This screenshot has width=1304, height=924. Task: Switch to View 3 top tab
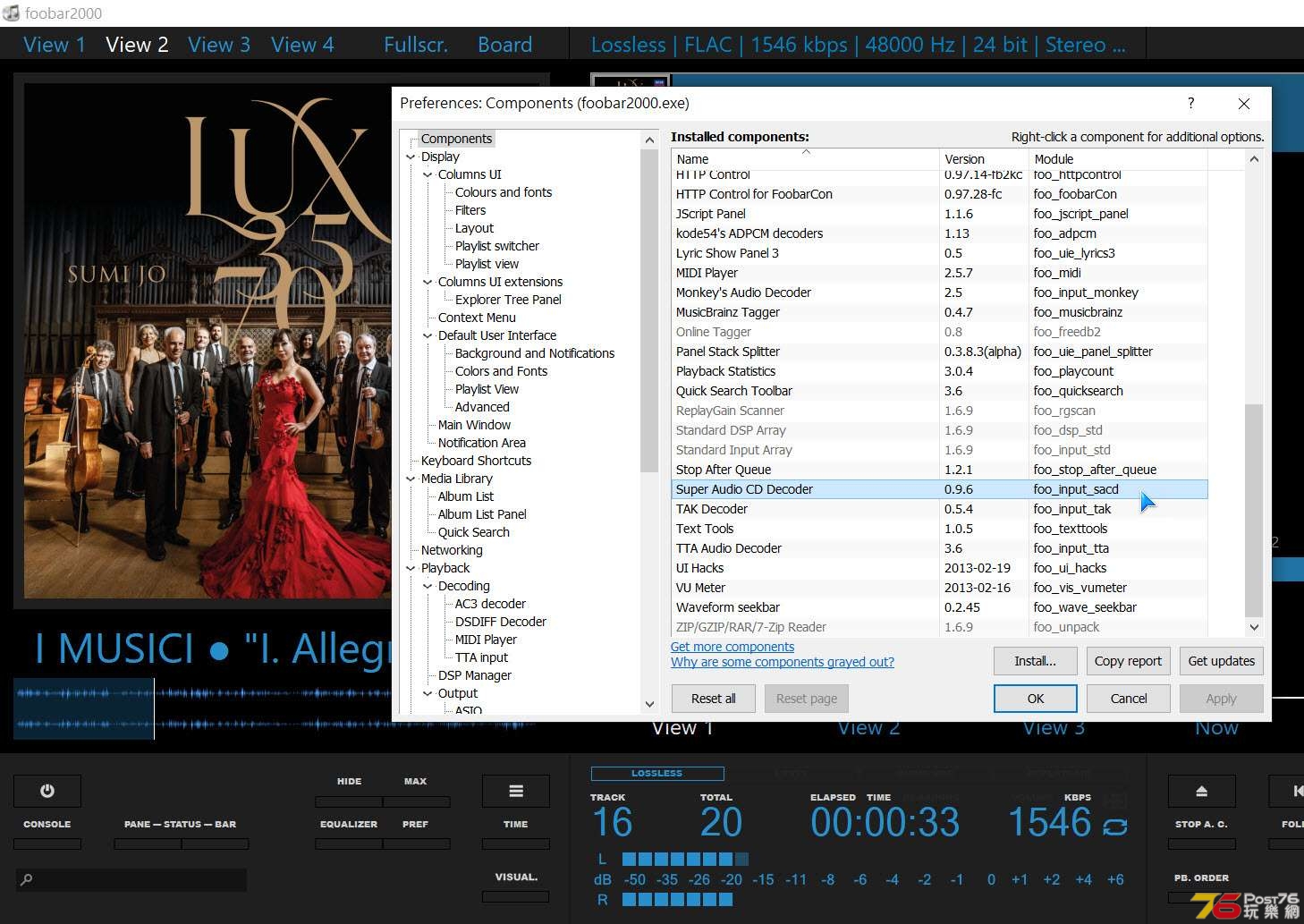[219, 45]
